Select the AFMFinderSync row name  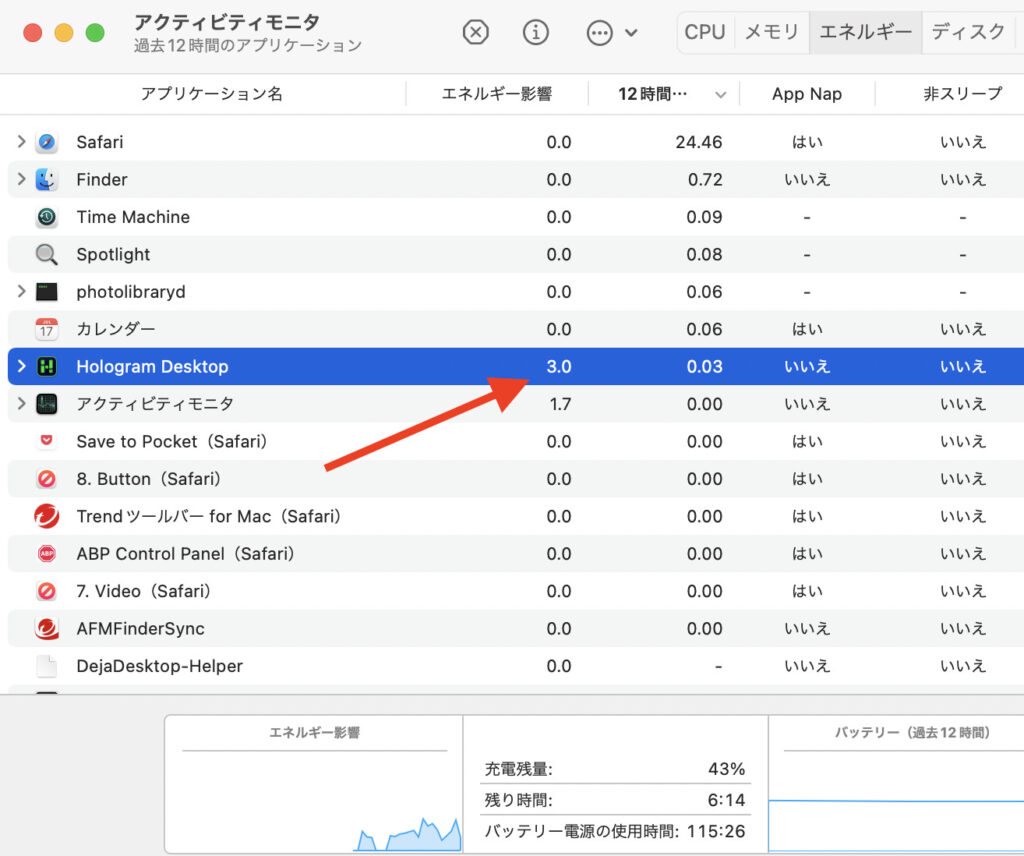tap(140, 628)
